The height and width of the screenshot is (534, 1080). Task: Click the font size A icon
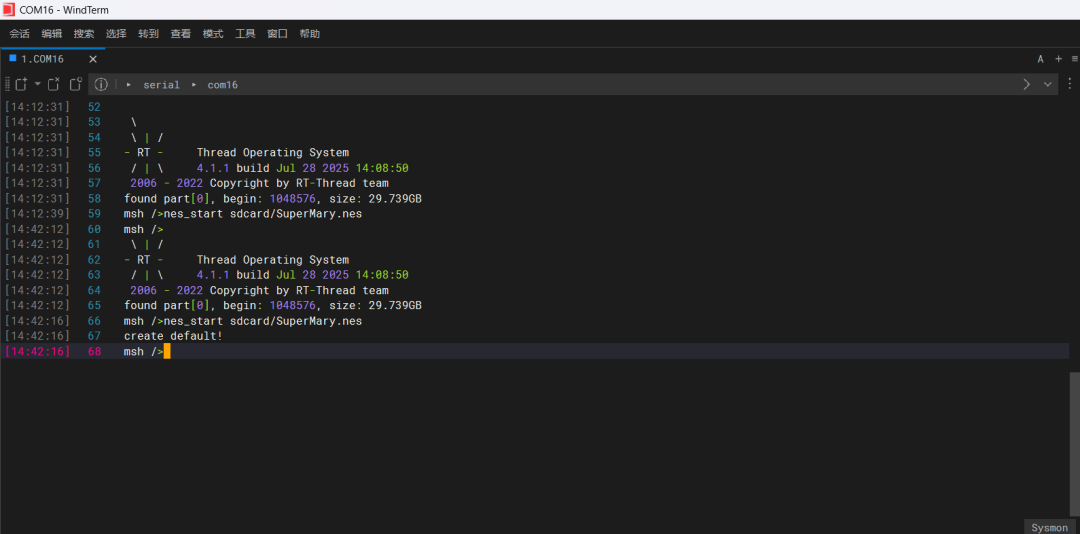[x=1040, y=59]
